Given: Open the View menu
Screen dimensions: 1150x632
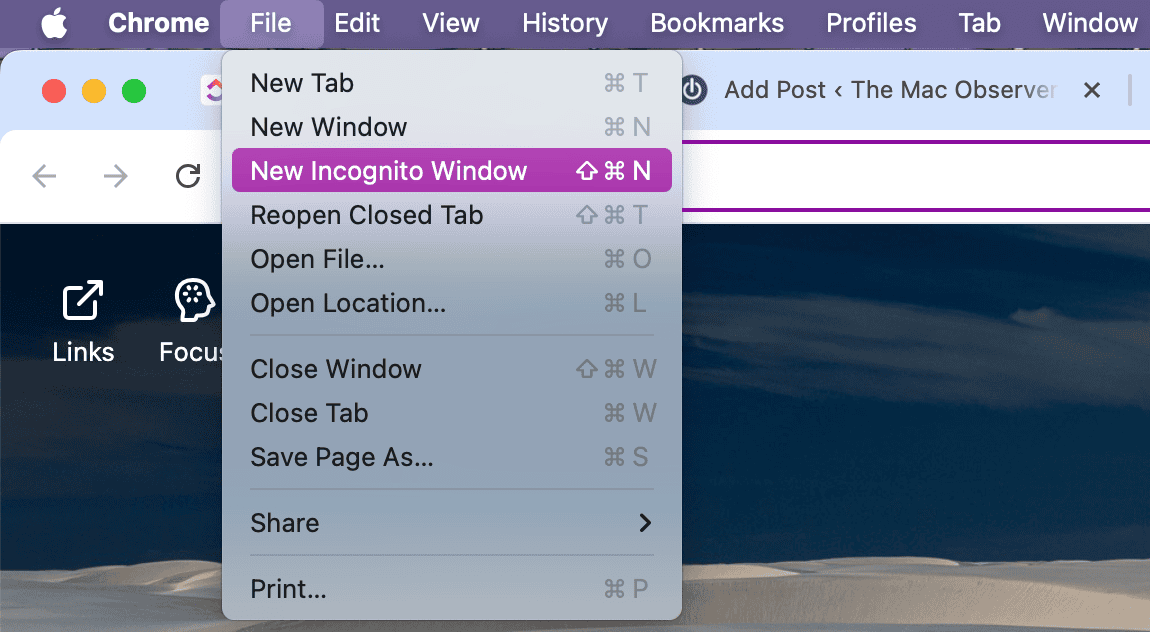Looking at the screenshot, I should pyautogui.click(x=450, y=23).
